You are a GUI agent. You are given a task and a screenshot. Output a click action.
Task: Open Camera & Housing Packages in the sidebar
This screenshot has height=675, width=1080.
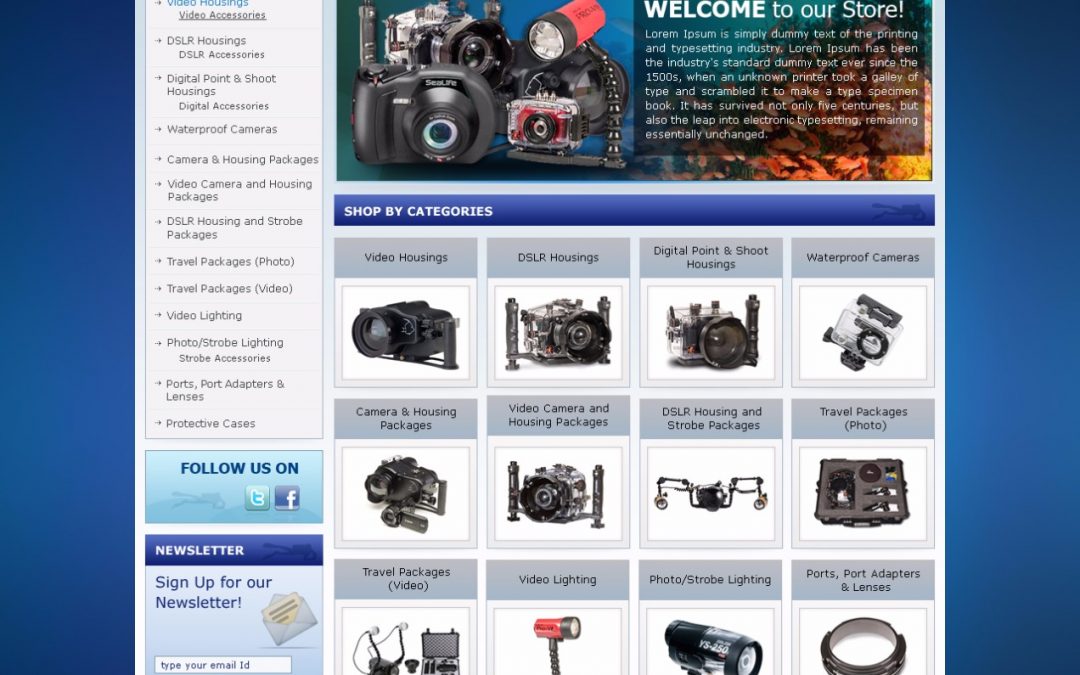click(x=242, y=159)
